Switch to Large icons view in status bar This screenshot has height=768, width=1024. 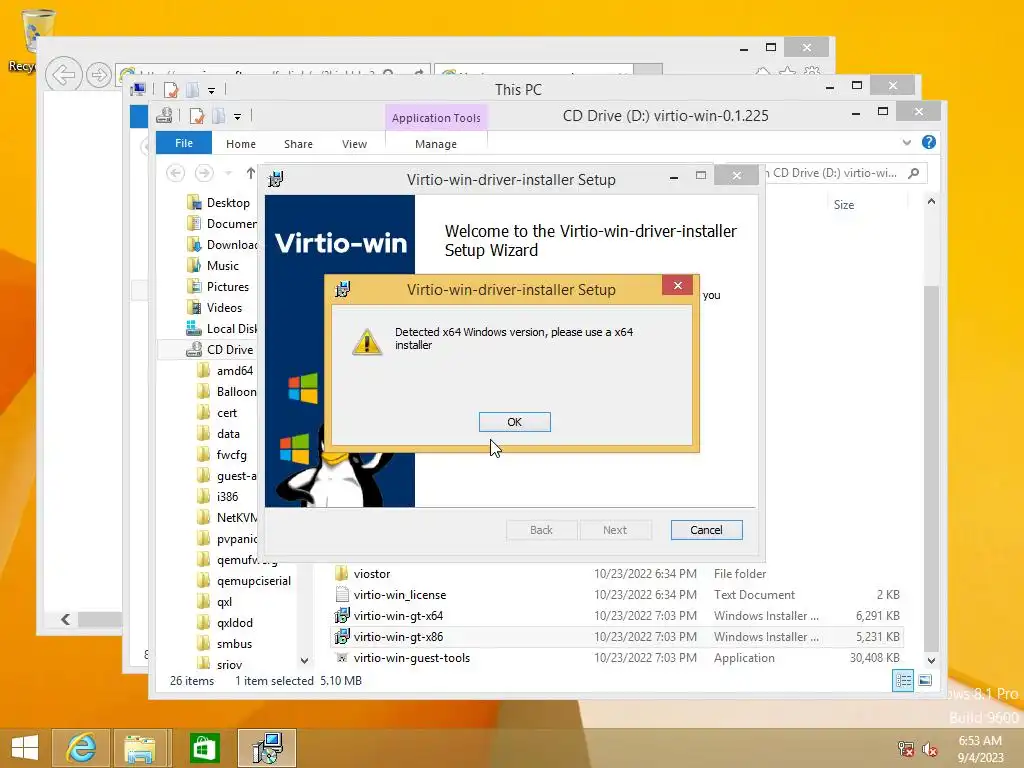tap(925, 680)
